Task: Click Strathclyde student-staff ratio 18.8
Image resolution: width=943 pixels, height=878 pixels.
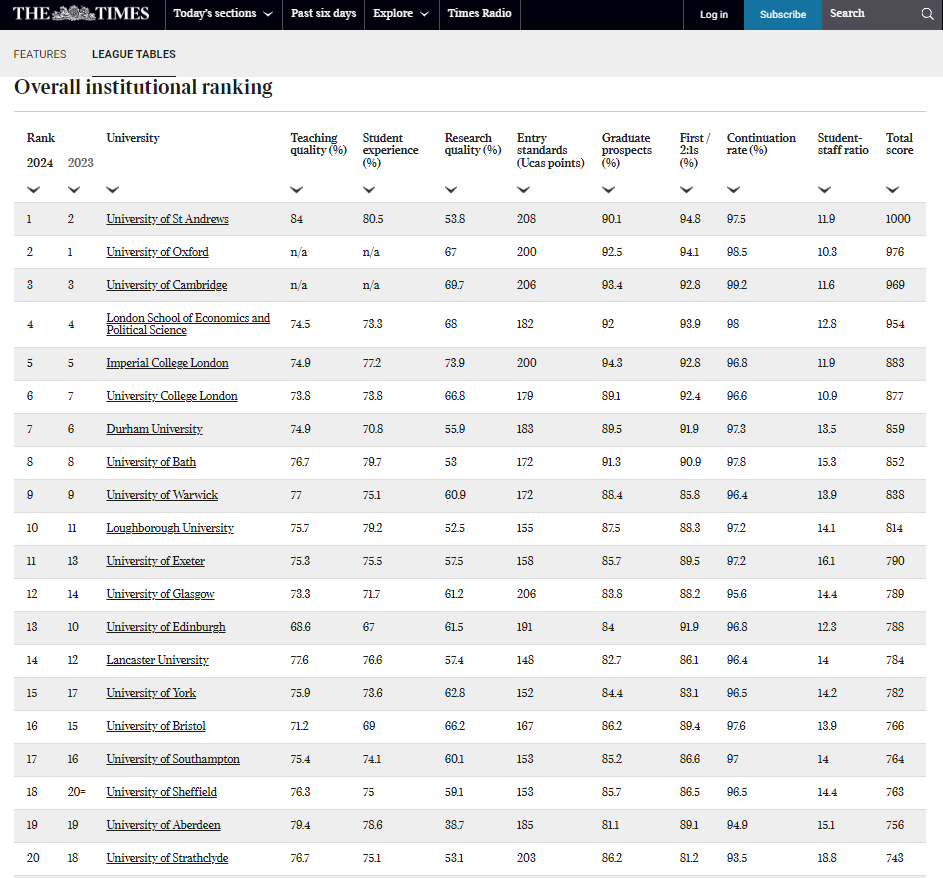Action: point(827,858)
